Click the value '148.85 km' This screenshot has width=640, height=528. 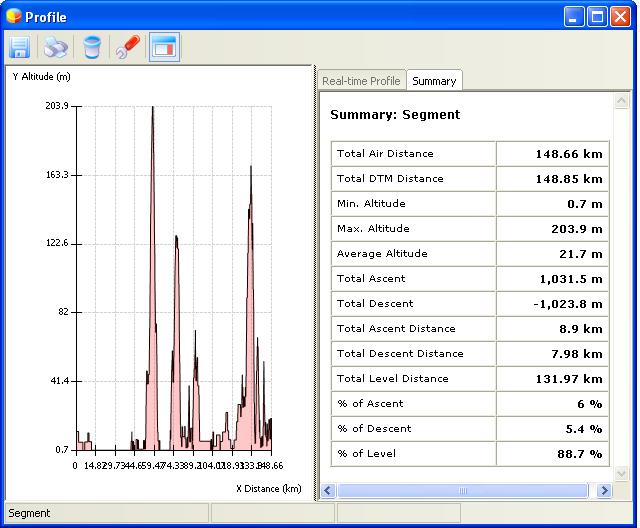tap(569, 179)
